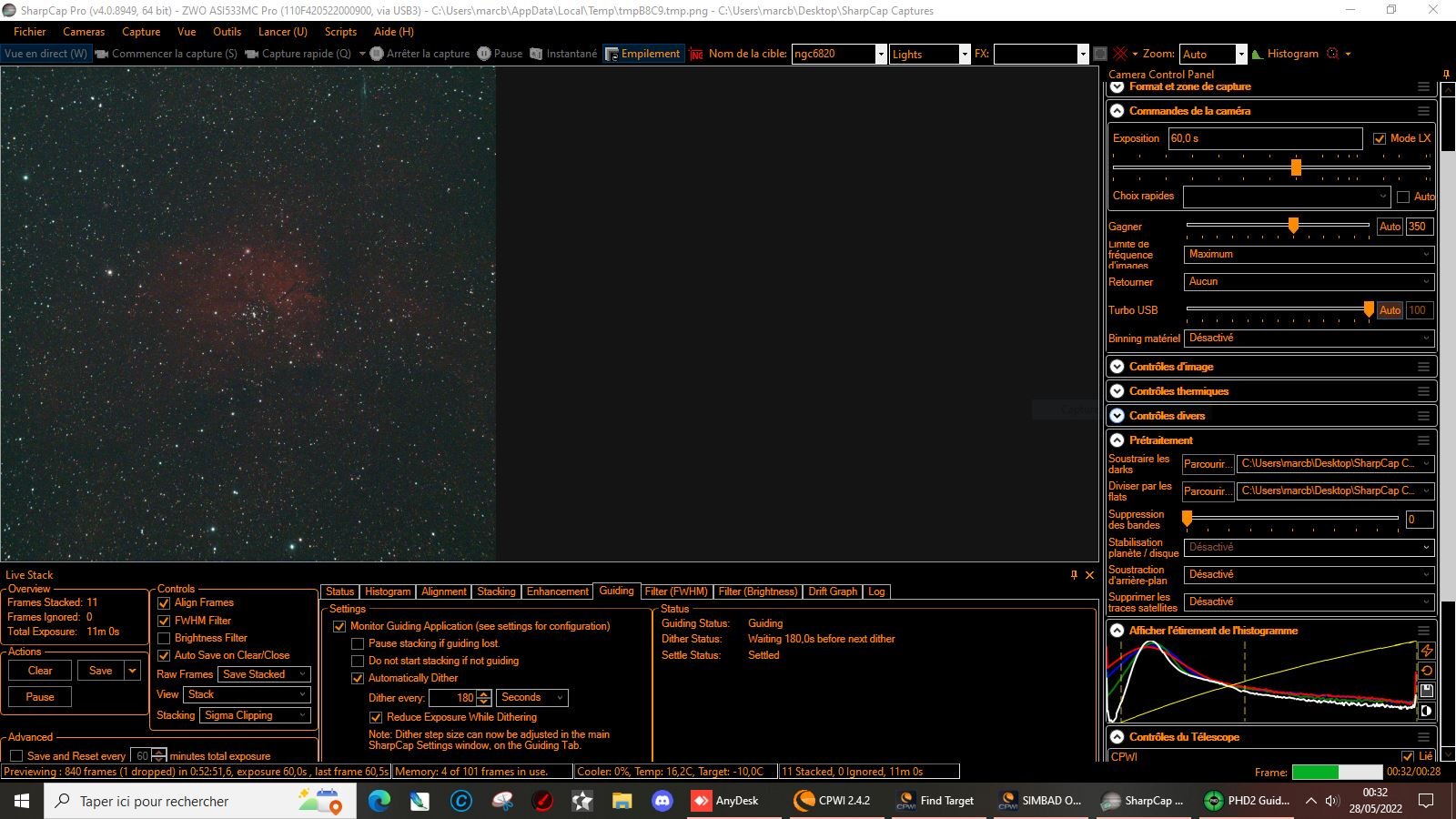Reset histogram stretch with circular arrow icon
This screenshot has height=819, width=1456.
point(1427,671)
